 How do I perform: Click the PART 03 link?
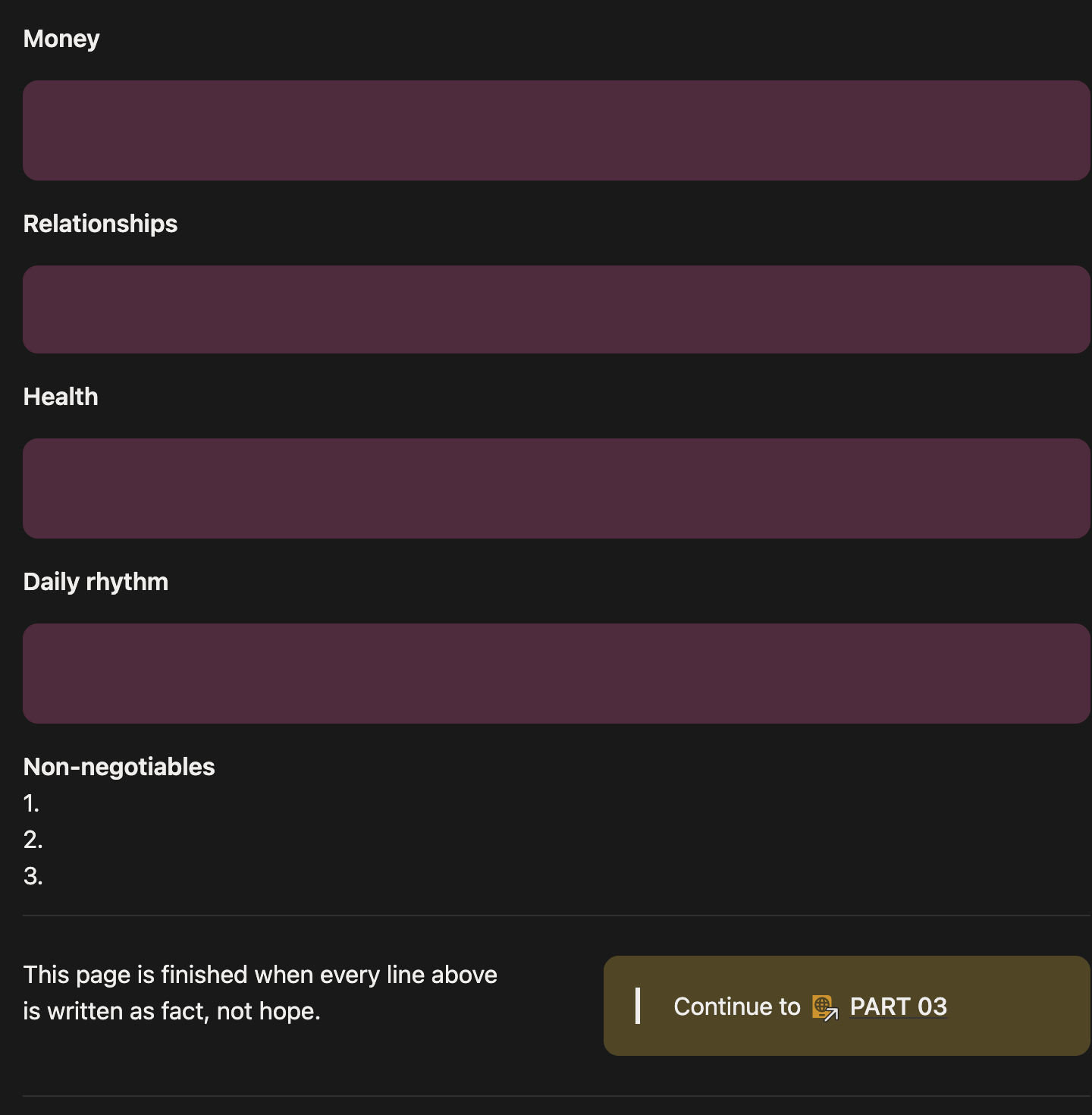[898, 1007]
